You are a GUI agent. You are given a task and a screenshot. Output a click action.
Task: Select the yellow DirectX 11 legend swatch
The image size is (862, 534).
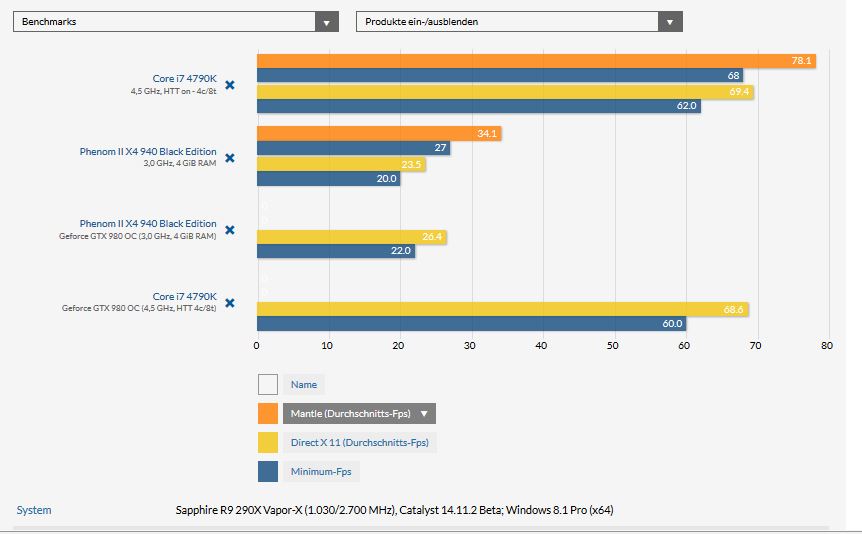click(268, 443)
